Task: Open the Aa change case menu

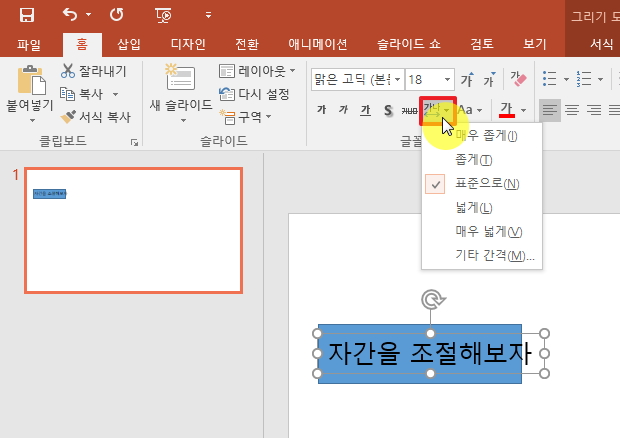Action: coord(470,110)
